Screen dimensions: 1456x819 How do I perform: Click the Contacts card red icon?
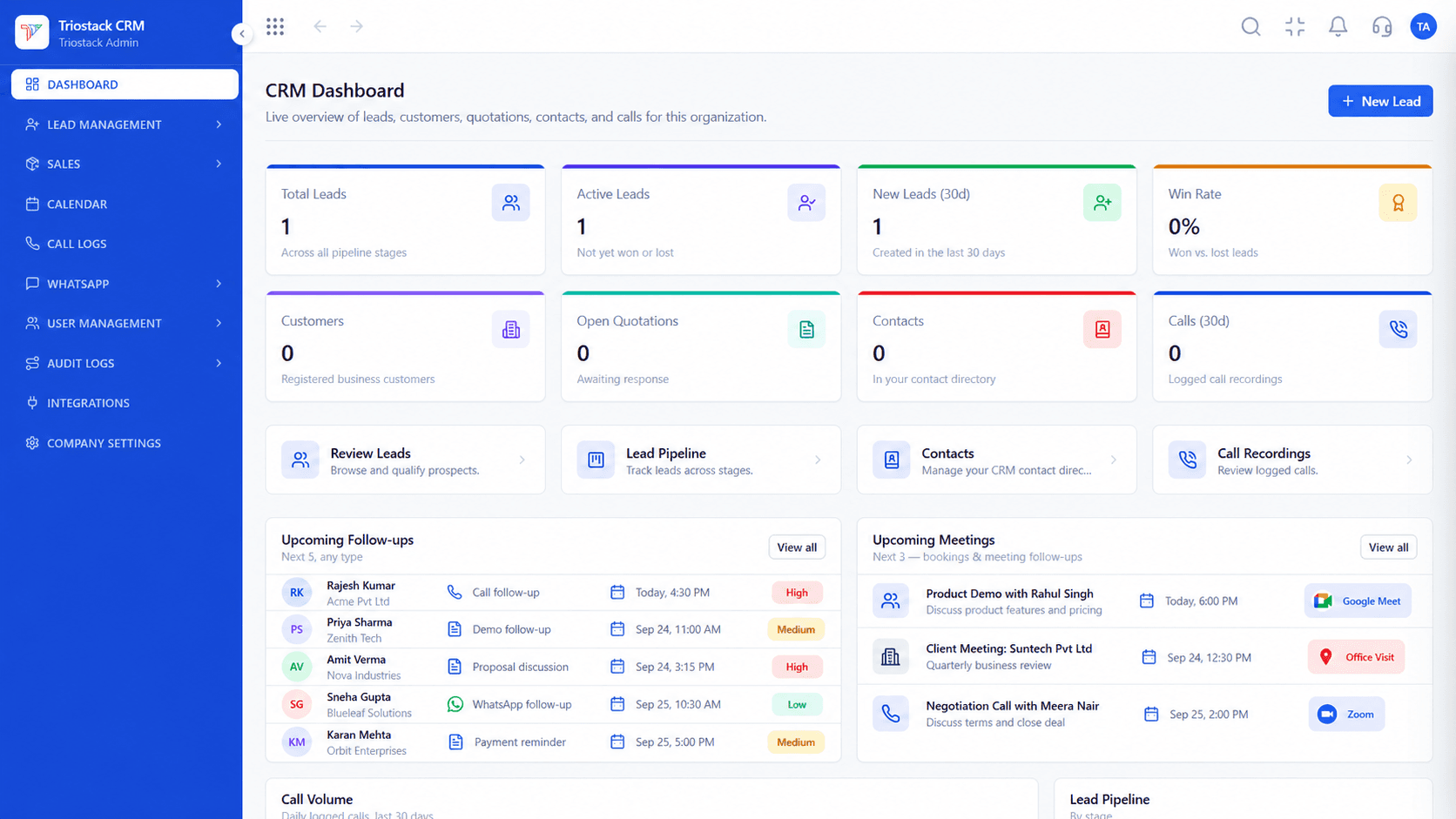click(1102, 329)
